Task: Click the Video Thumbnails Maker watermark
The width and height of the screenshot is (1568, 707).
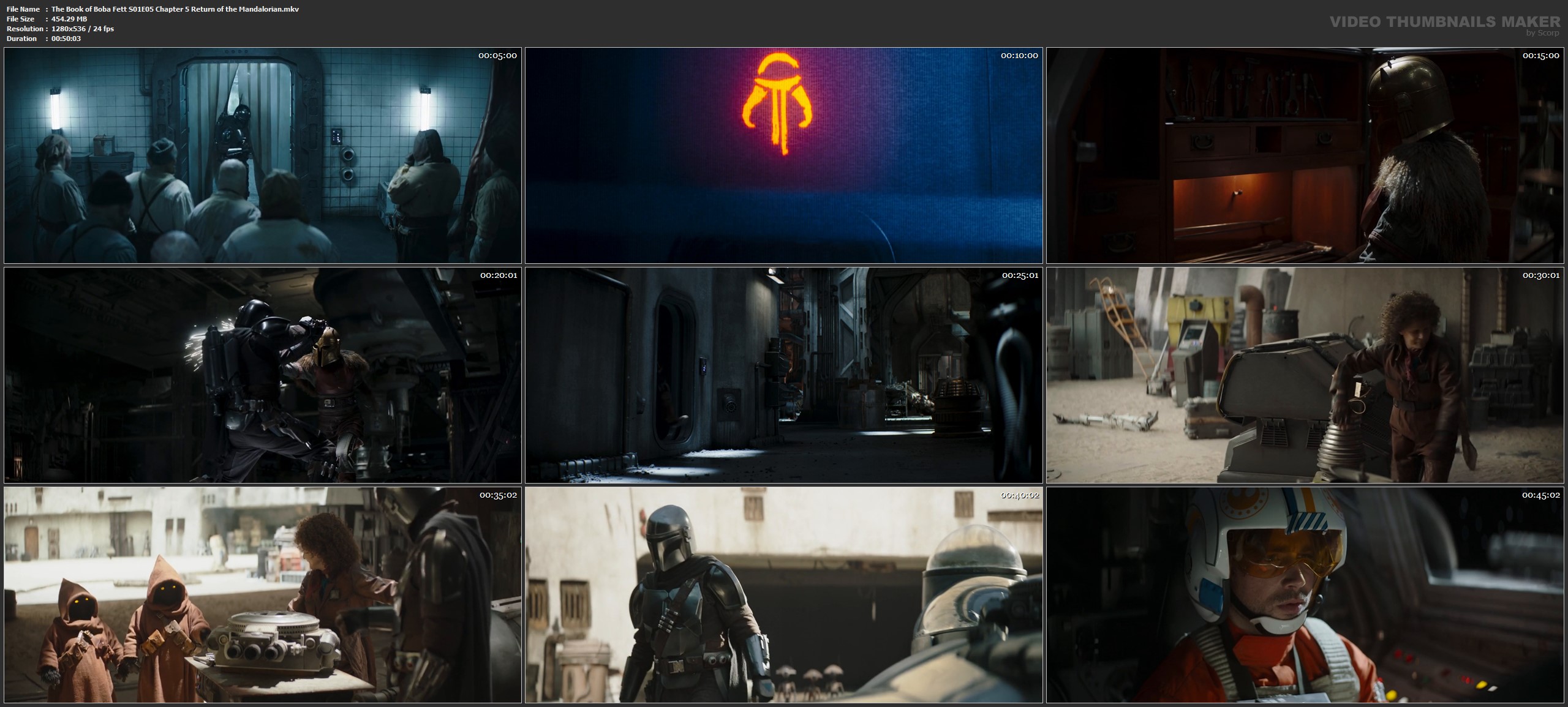Action: pos(1444,22)
